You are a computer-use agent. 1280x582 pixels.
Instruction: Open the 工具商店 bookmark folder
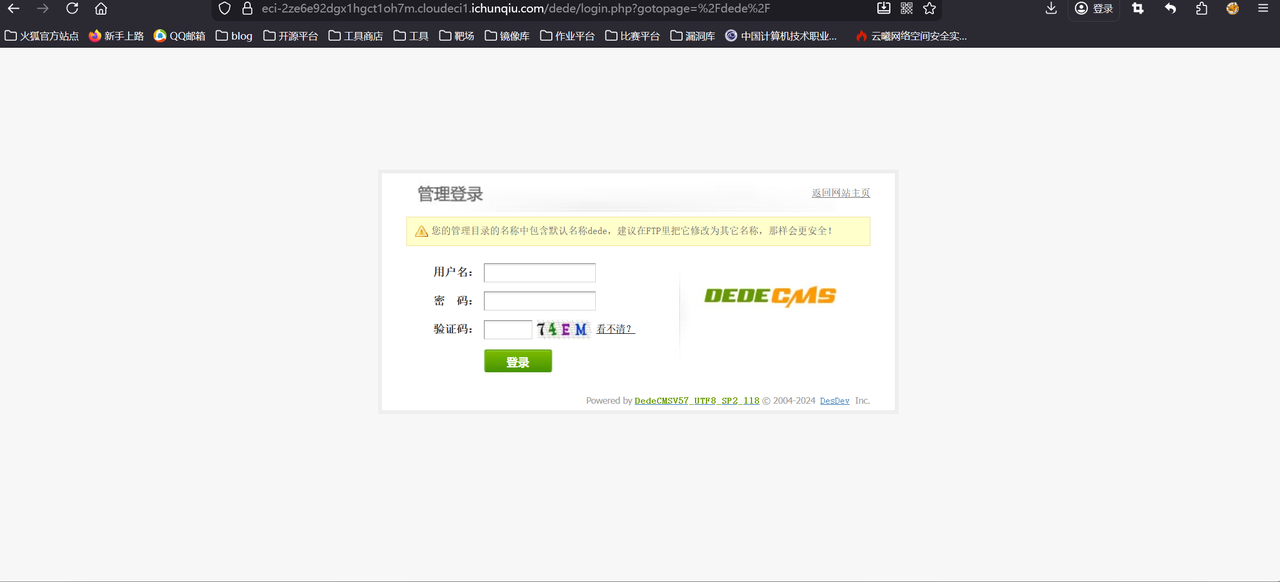(x=356, y=36)
